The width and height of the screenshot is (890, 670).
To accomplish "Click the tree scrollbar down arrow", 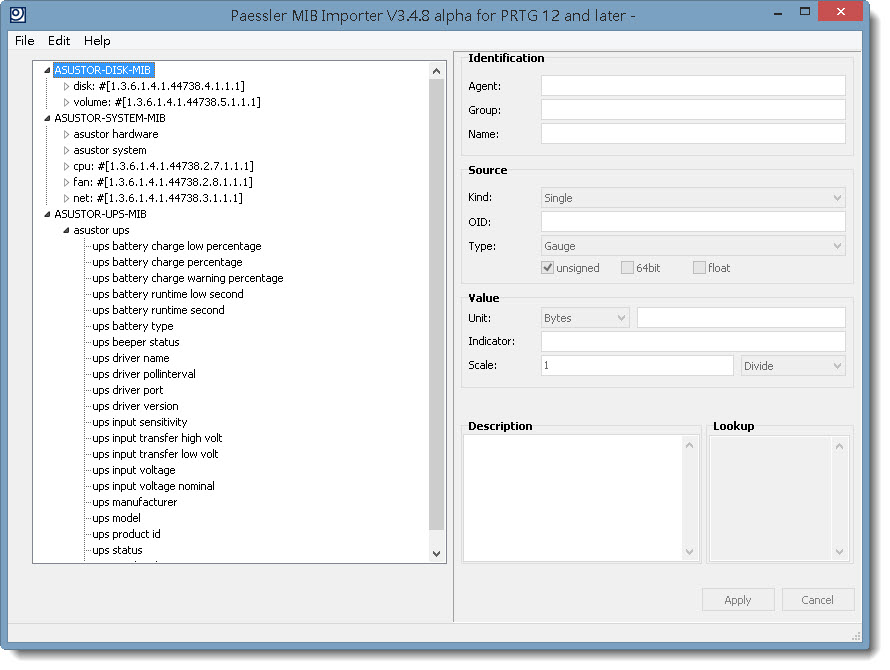I will [x=436, y=554].
